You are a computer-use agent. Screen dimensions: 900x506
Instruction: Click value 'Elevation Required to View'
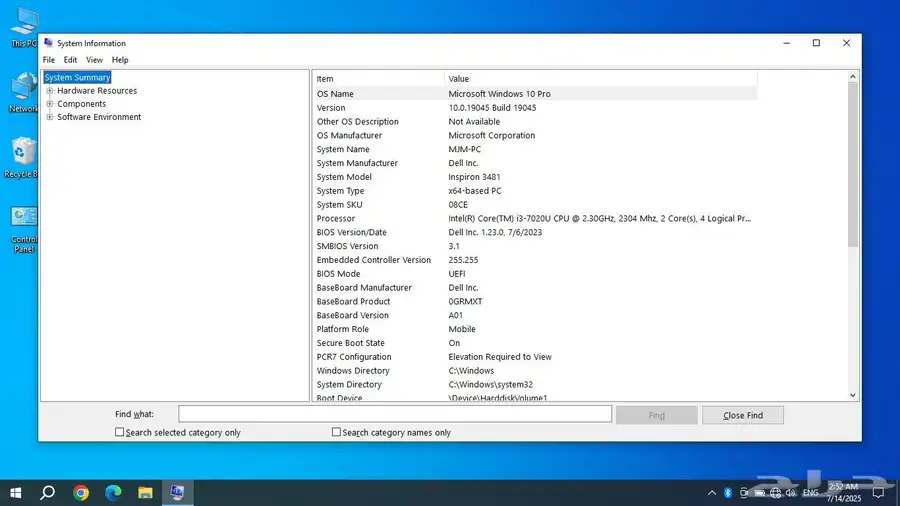[499, 357]
